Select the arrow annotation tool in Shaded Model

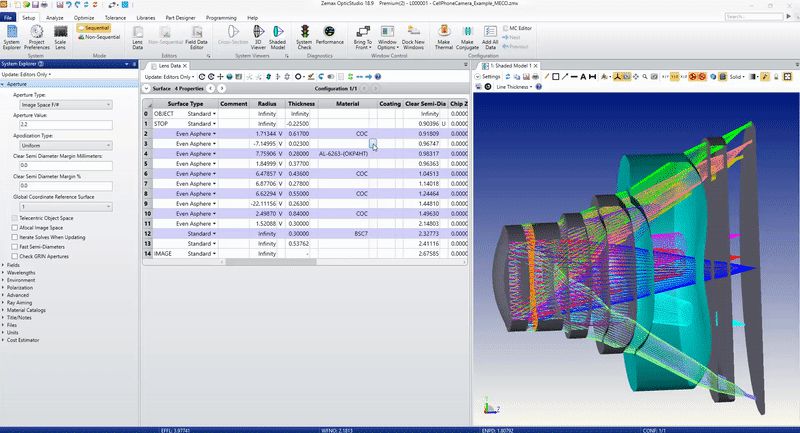565,77
